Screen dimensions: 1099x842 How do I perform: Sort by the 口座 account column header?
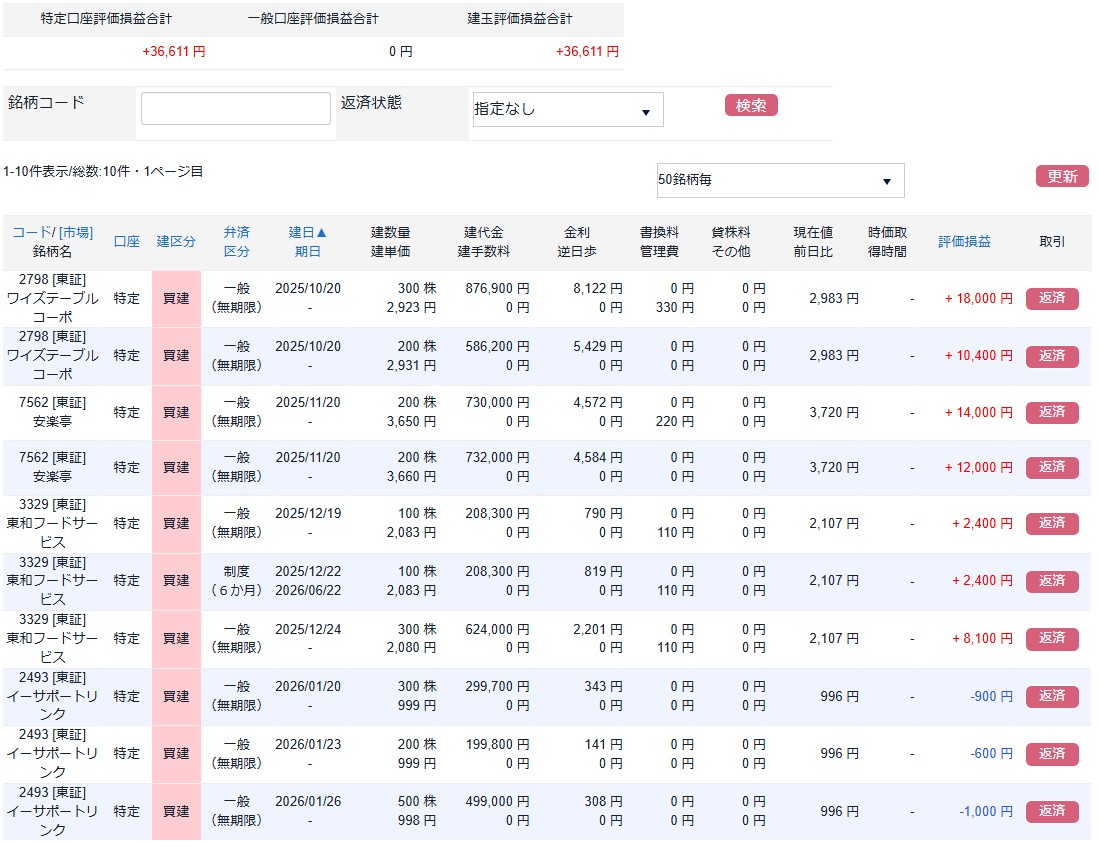125,240
